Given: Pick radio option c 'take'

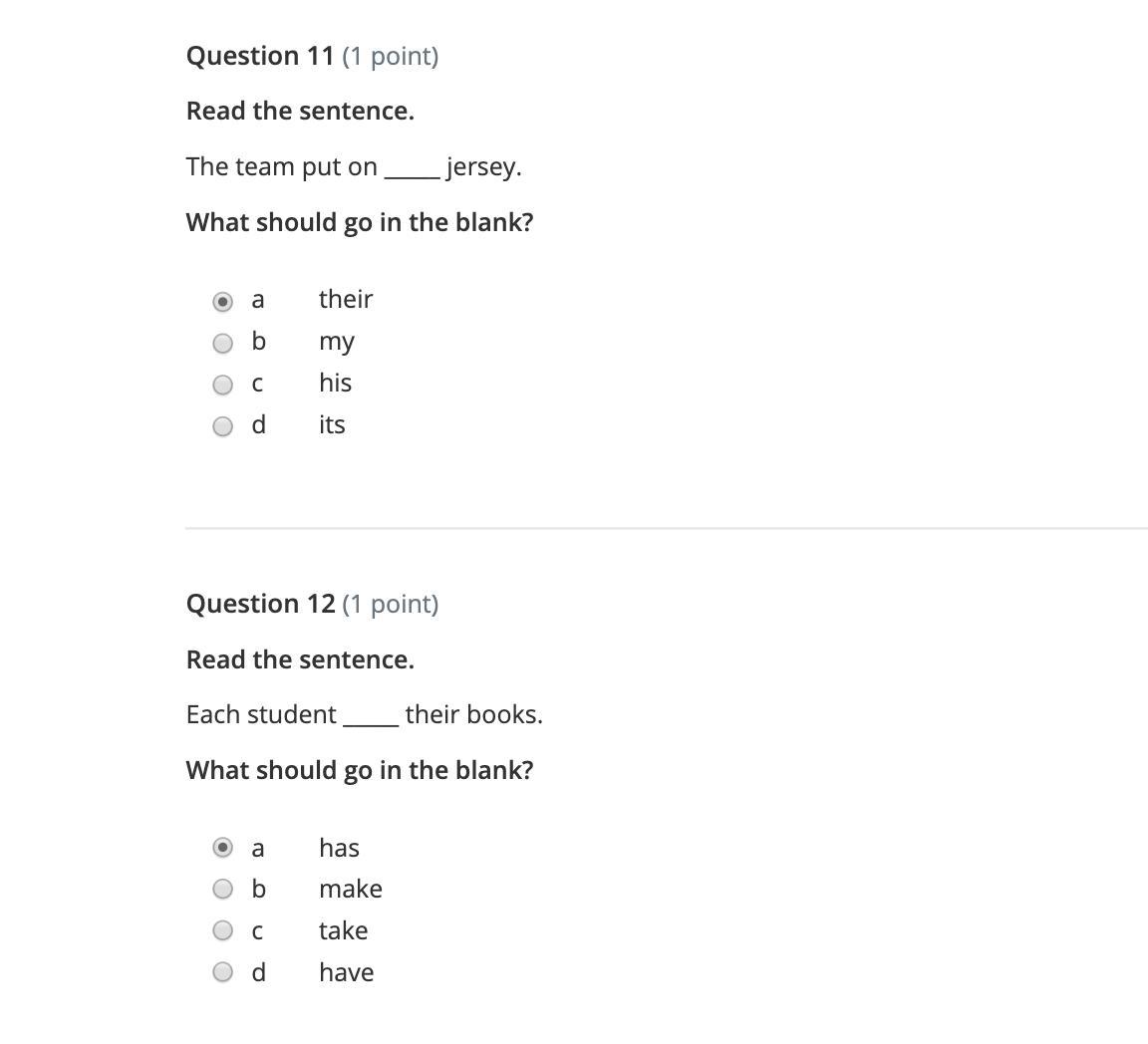Looking at the screenshot, I should pyautogui.click(x=224, y=930).
